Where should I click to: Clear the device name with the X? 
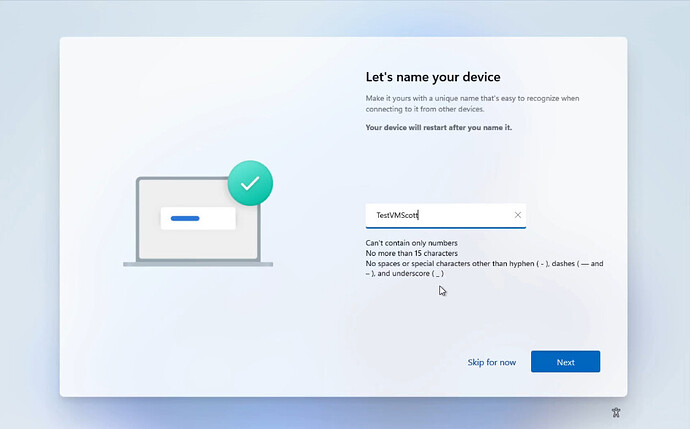pyautogui.click(x=518, y=215)
